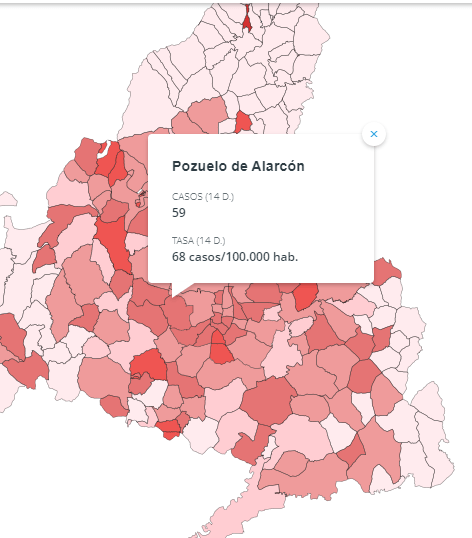Click the 68 casos/100.000 hab. rate text
472x538 pixels.
[x=235, y=257]
